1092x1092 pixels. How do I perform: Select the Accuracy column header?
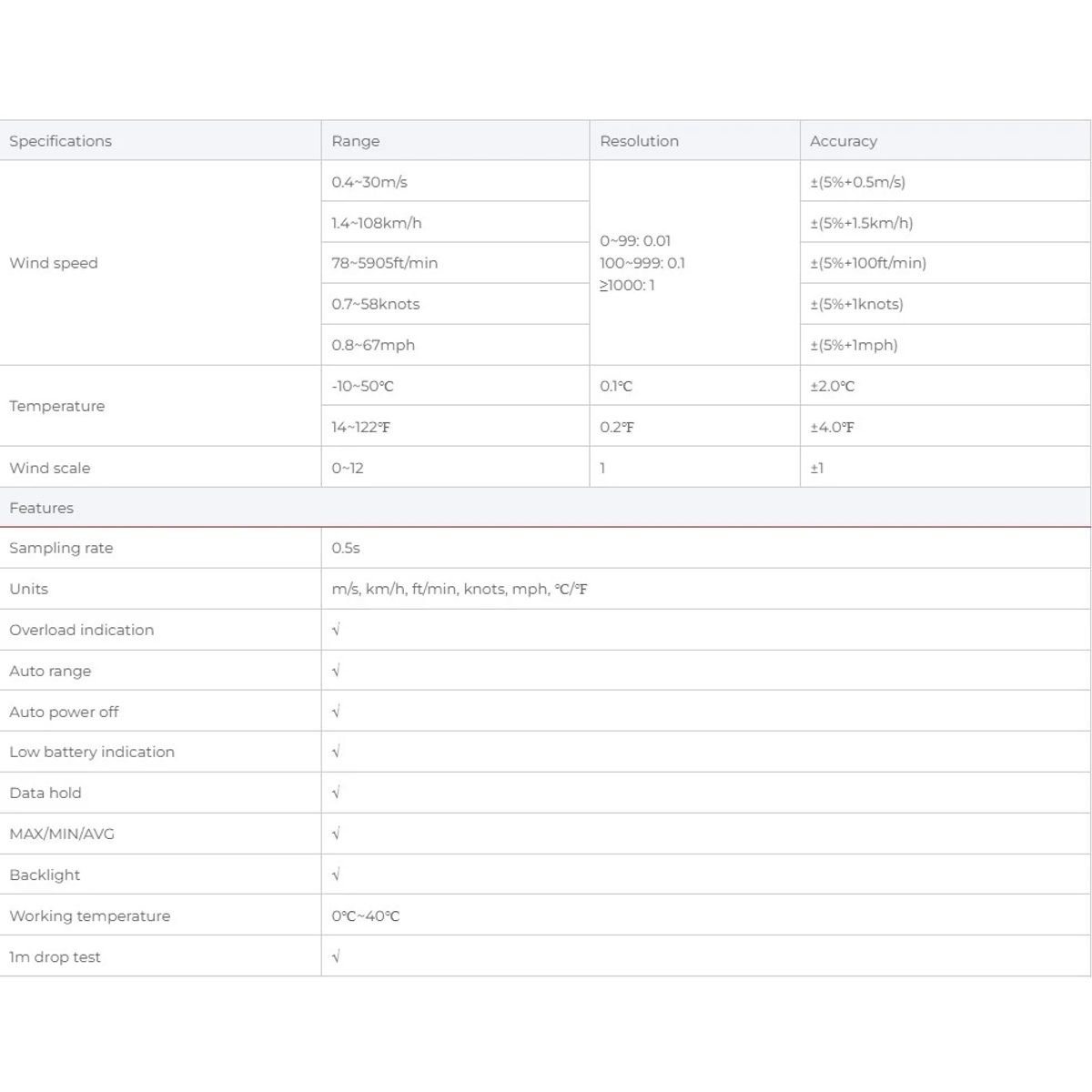pyautogui.click(x=945, y=141)
